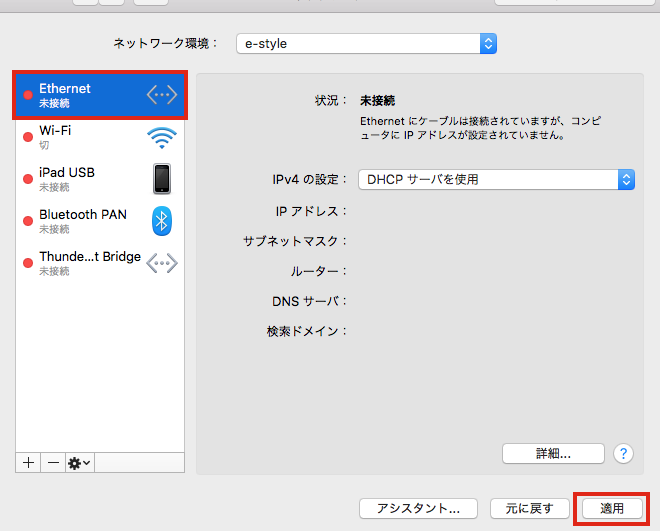
Task: Click the red status dot beside Ethernet
Action: (x=28, y=95)
